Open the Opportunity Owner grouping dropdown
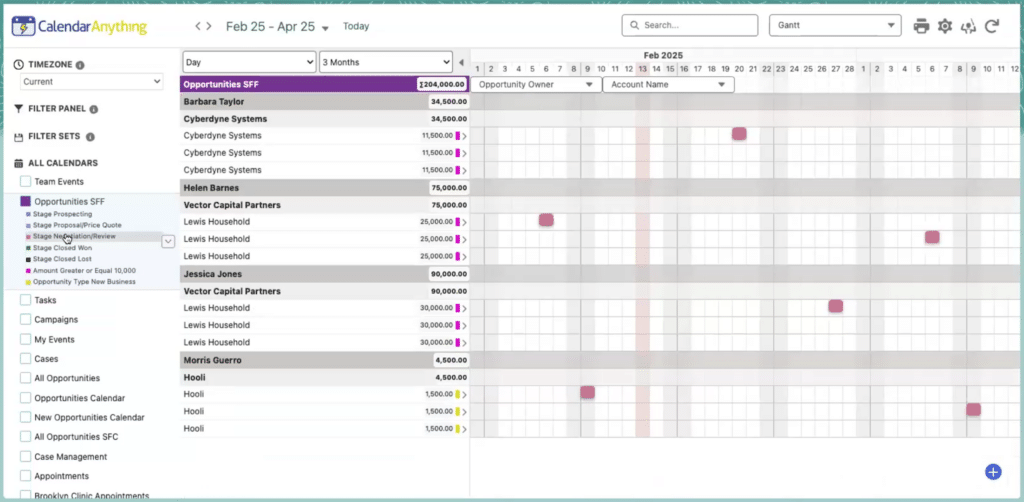This screenshot has width=1024, height=502. coord(536,85)
